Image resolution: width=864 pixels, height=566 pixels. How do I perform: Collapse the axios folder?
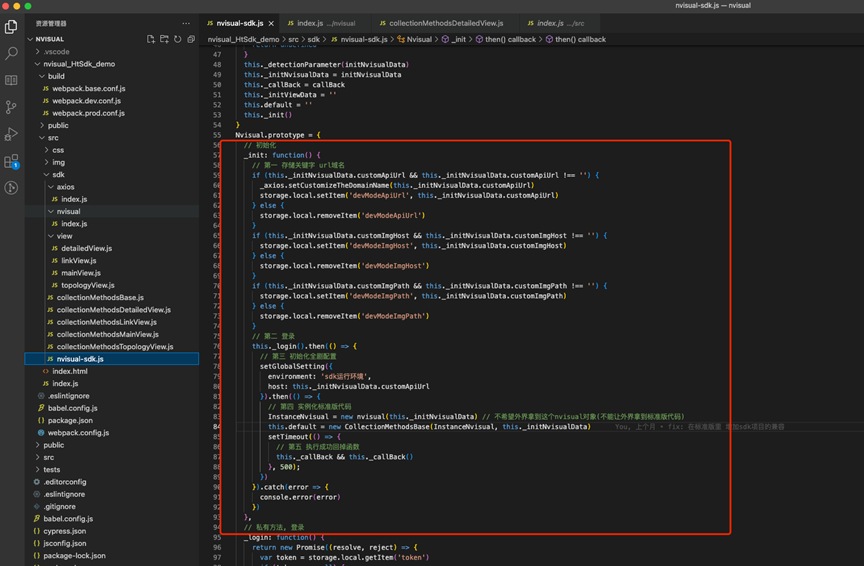(65, 187)
